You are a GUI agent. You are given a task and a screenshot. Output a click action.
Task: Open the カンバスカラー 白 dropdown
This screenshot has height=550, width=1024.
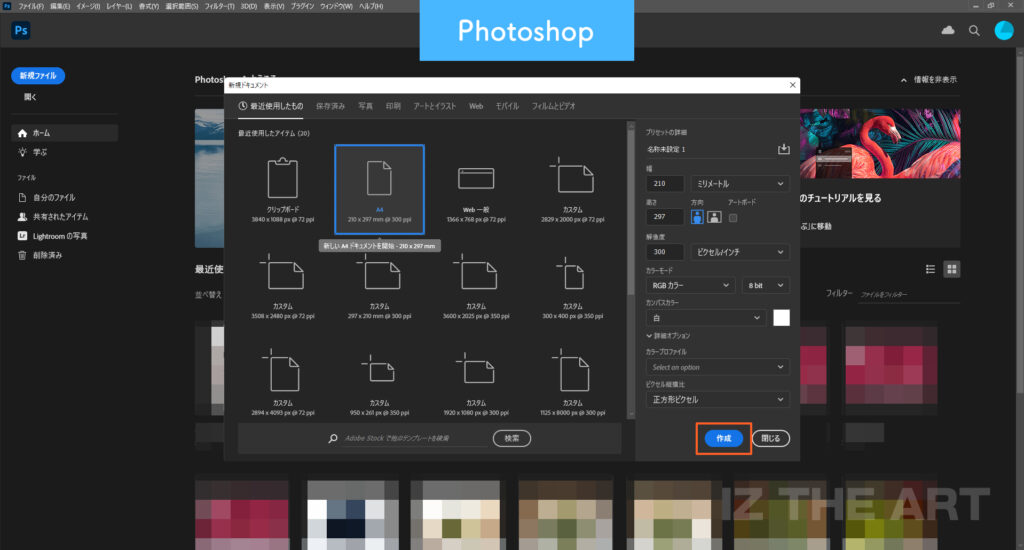pos(707,318)
